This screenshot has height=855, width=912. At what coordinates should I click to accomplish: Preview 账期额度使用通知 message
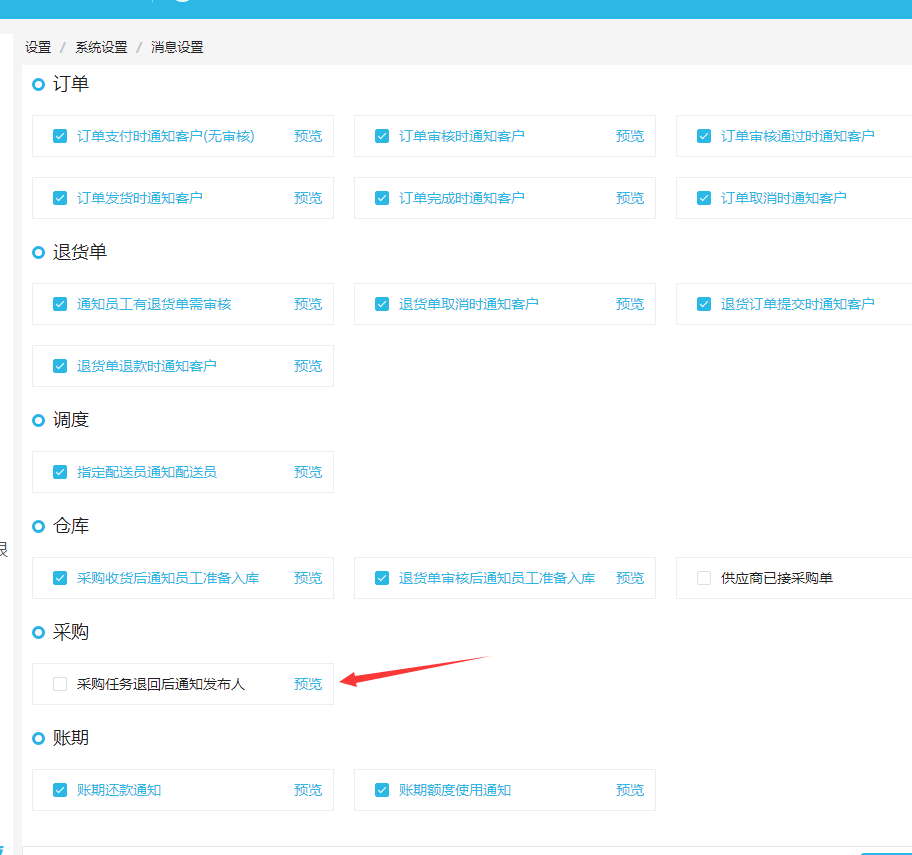point(630,790)
